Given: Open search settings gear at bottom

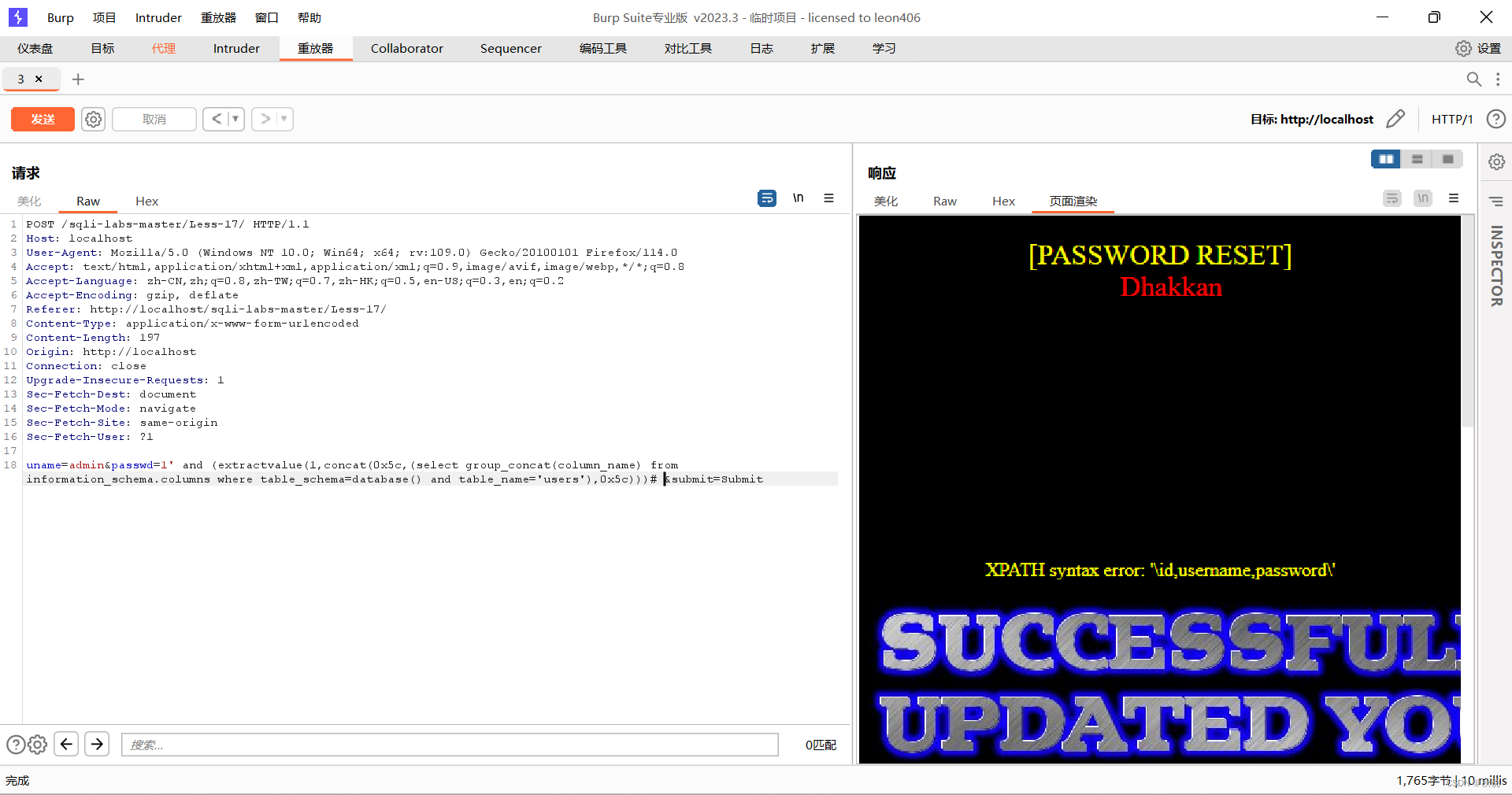Looking at the screenshot, I should coord(38,745).
